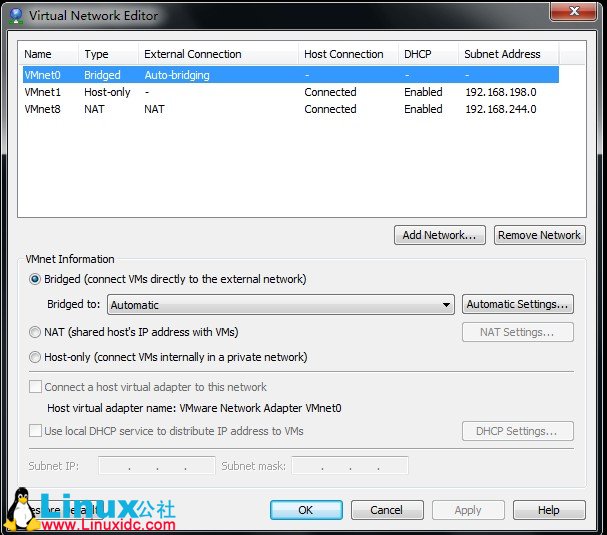Click the Auto-bridging cell for VMnet0
Image resolution: width=607 pixels, height=535 pixels.
[177, 75]
